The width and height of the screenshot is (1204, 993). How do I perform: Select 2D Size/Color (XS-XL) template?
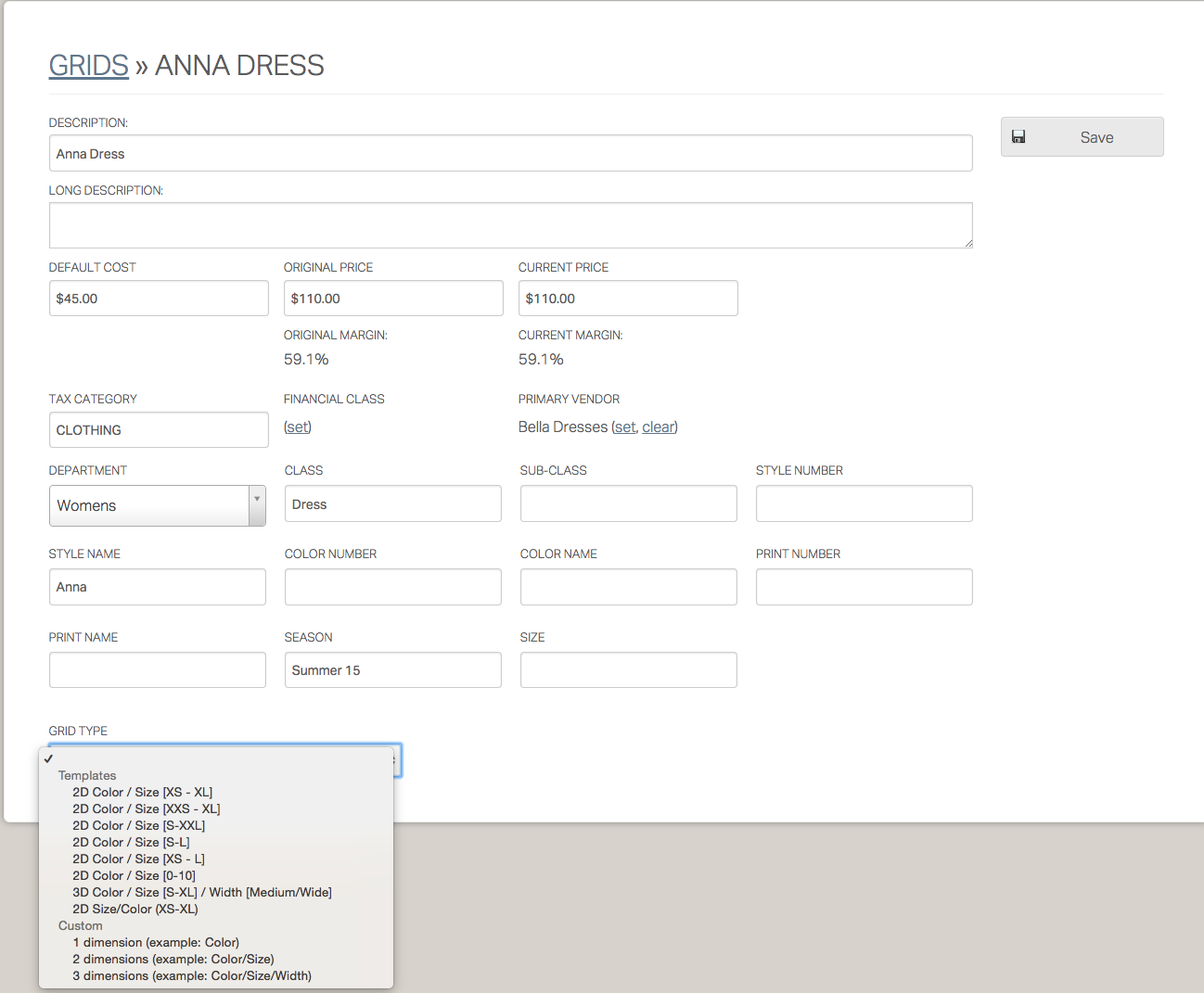pos(134,909)
